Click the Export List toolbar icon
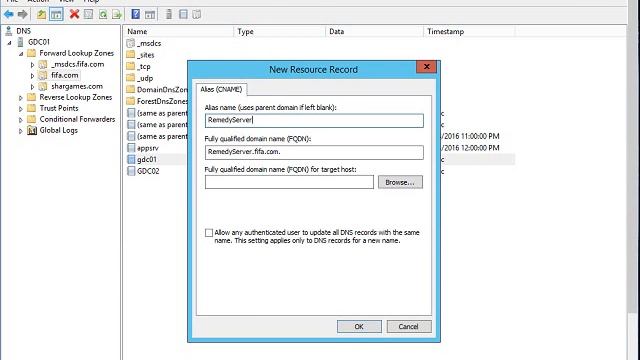The width and height of the screenshot is (640, 360). tap(117, 15)
